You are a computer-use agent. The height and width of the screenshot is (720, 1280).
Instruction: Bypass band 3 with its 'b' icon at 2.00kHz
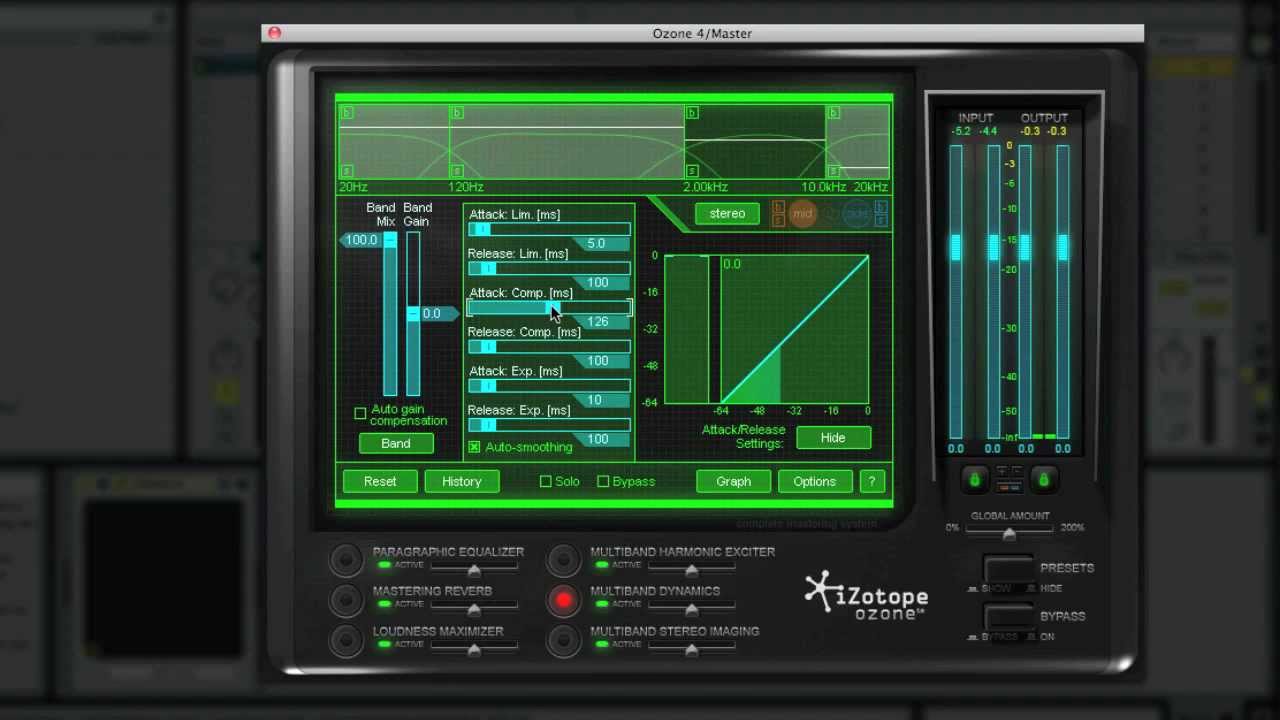692,113
